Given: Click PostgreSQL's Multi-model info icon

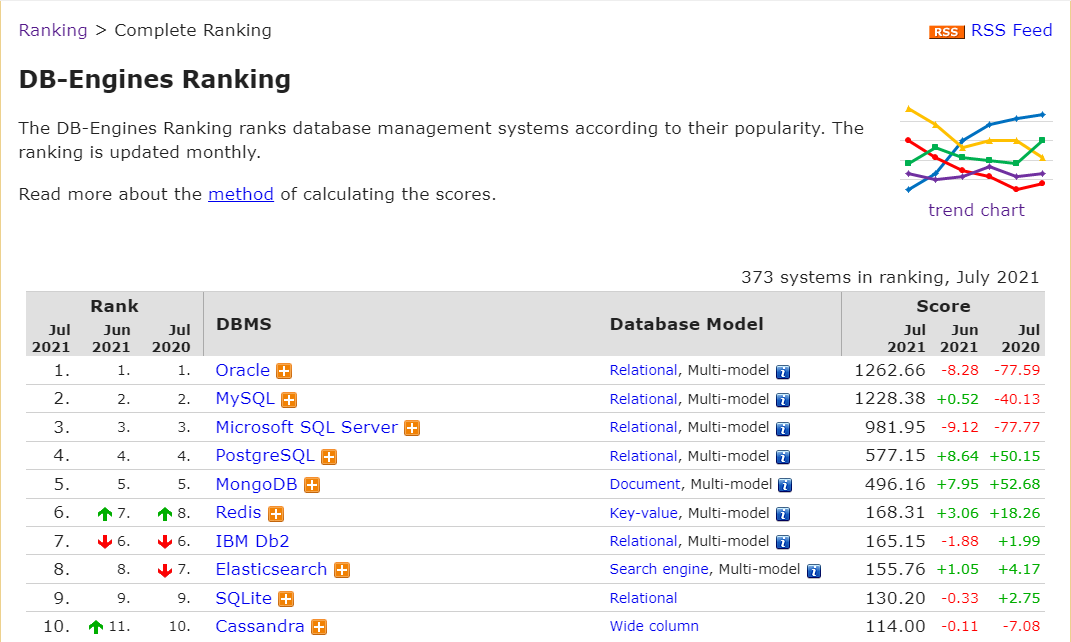Looking at the screenshot, I should tap(784, 456).
